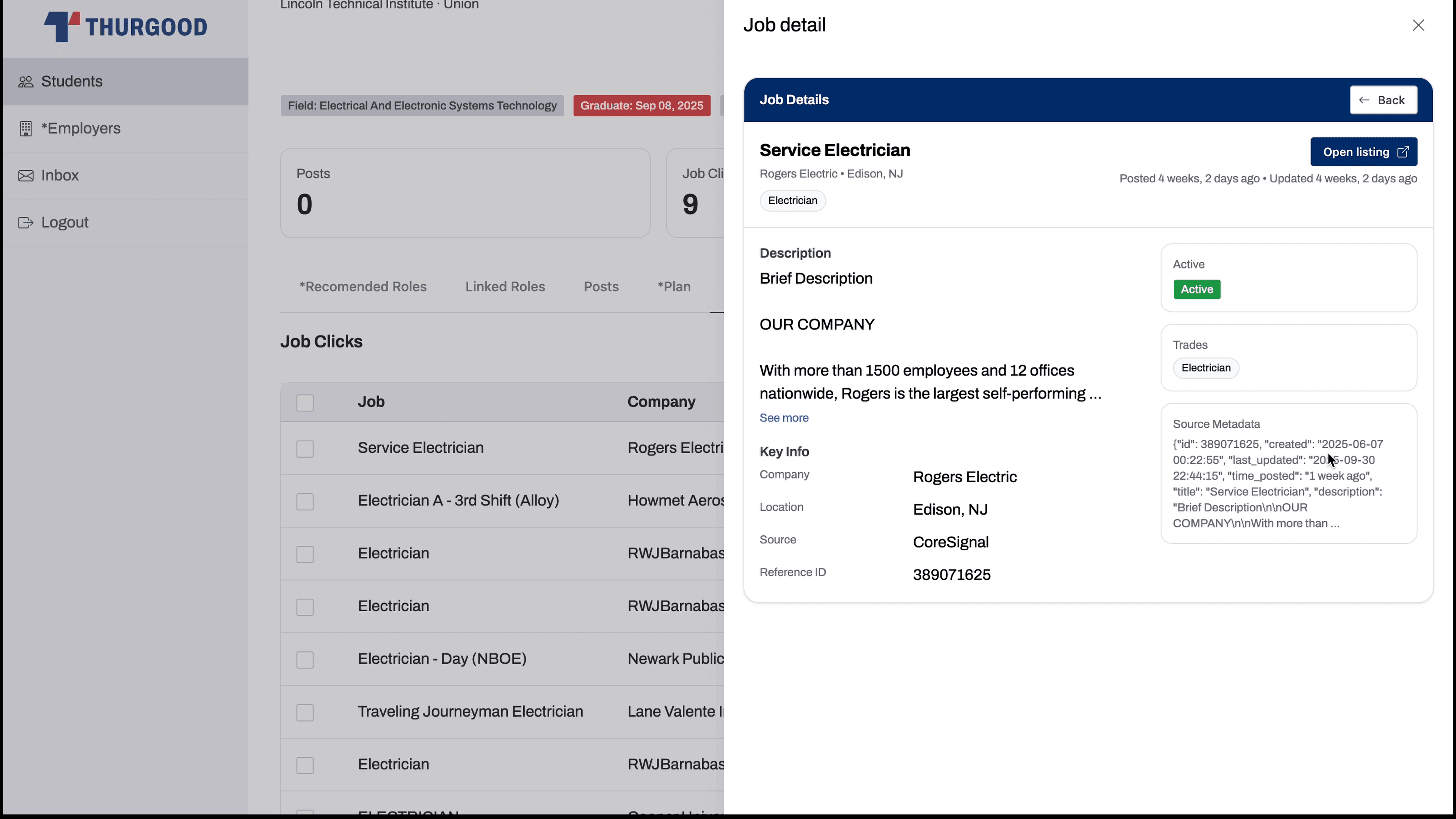The width and height of the screenshot is (1456, 819).
Task: Click the Logout arrow icon
Action: (x=26, y=222)
